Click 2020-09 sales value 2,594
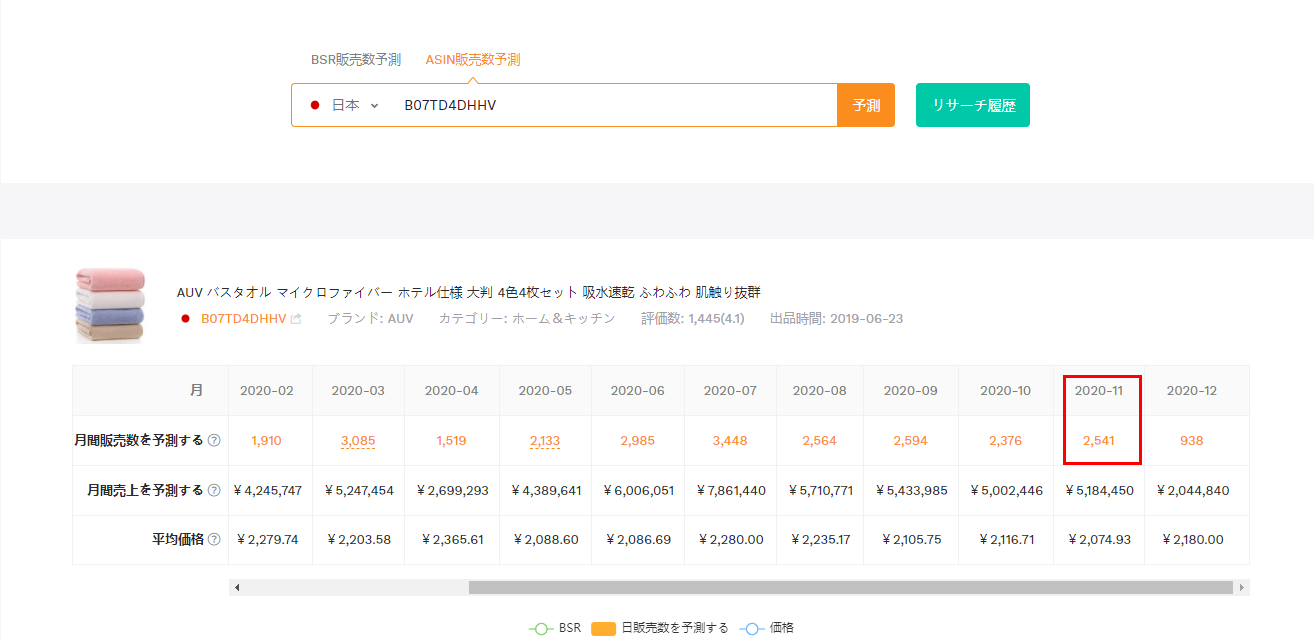This screenshot has height=641, width=1314. pos(911,441)
